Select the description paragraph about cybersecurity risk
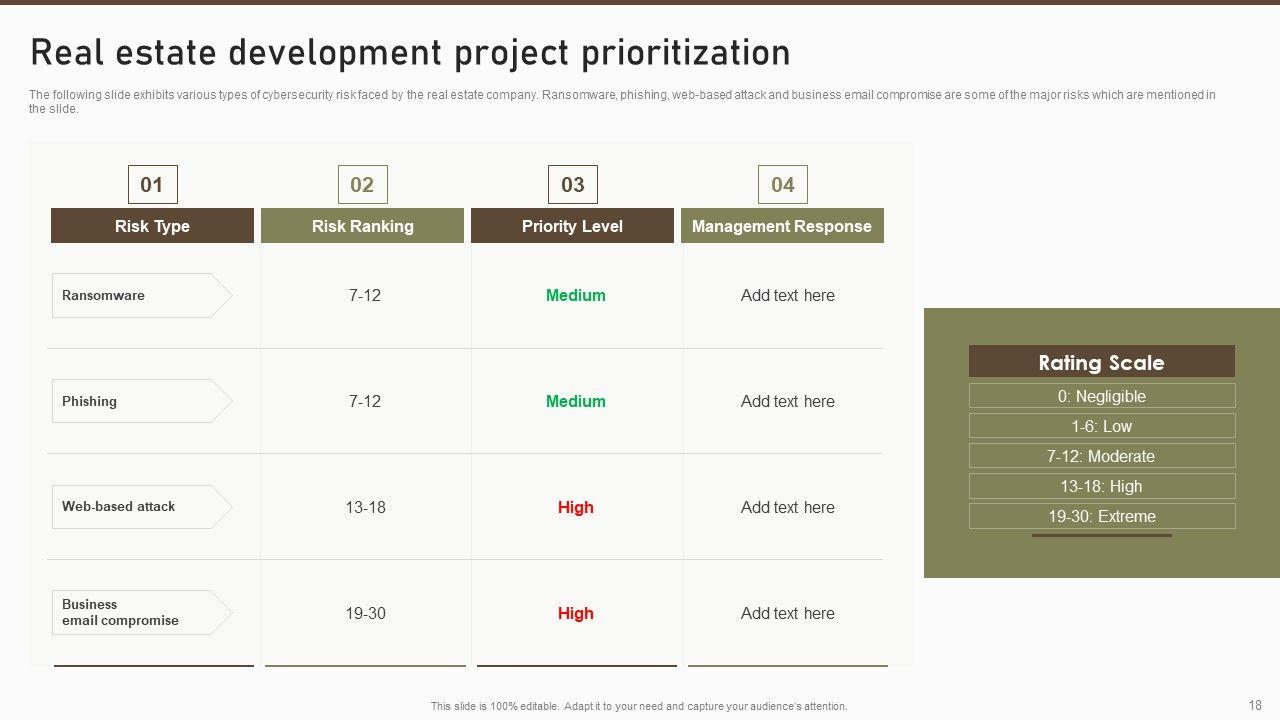1280x720 pixels. (622, 102)
